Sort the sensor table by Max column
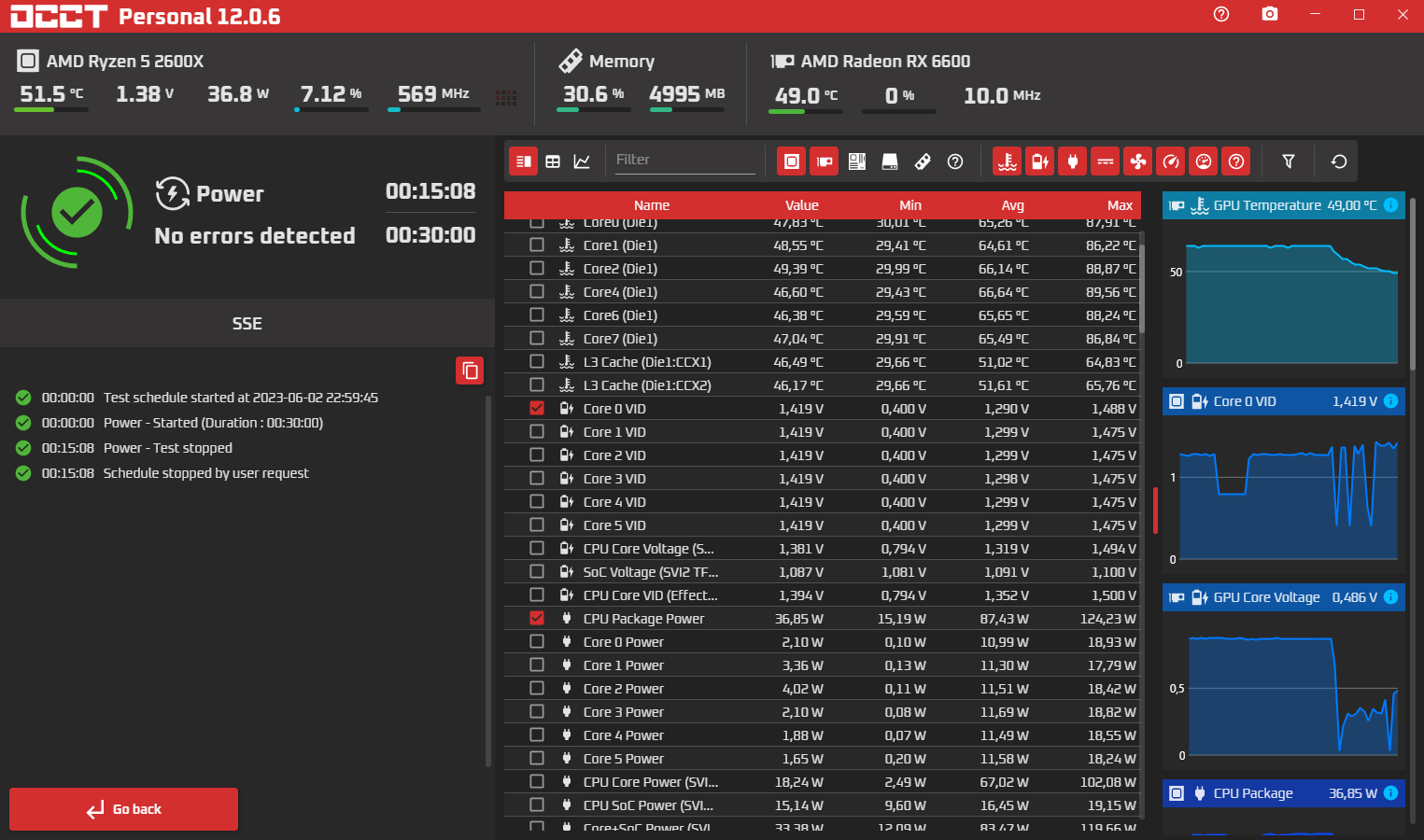1424x840 pixels. click(x=1121, y=205)
